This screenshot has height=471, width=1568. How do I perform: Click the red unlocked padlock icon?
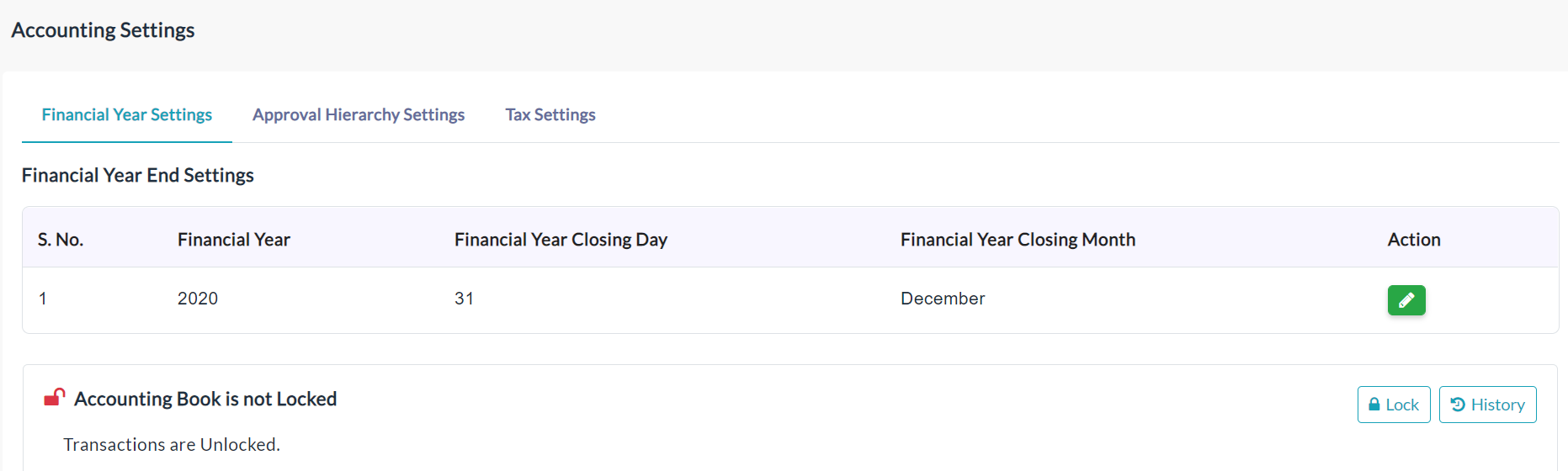point(55,397)
